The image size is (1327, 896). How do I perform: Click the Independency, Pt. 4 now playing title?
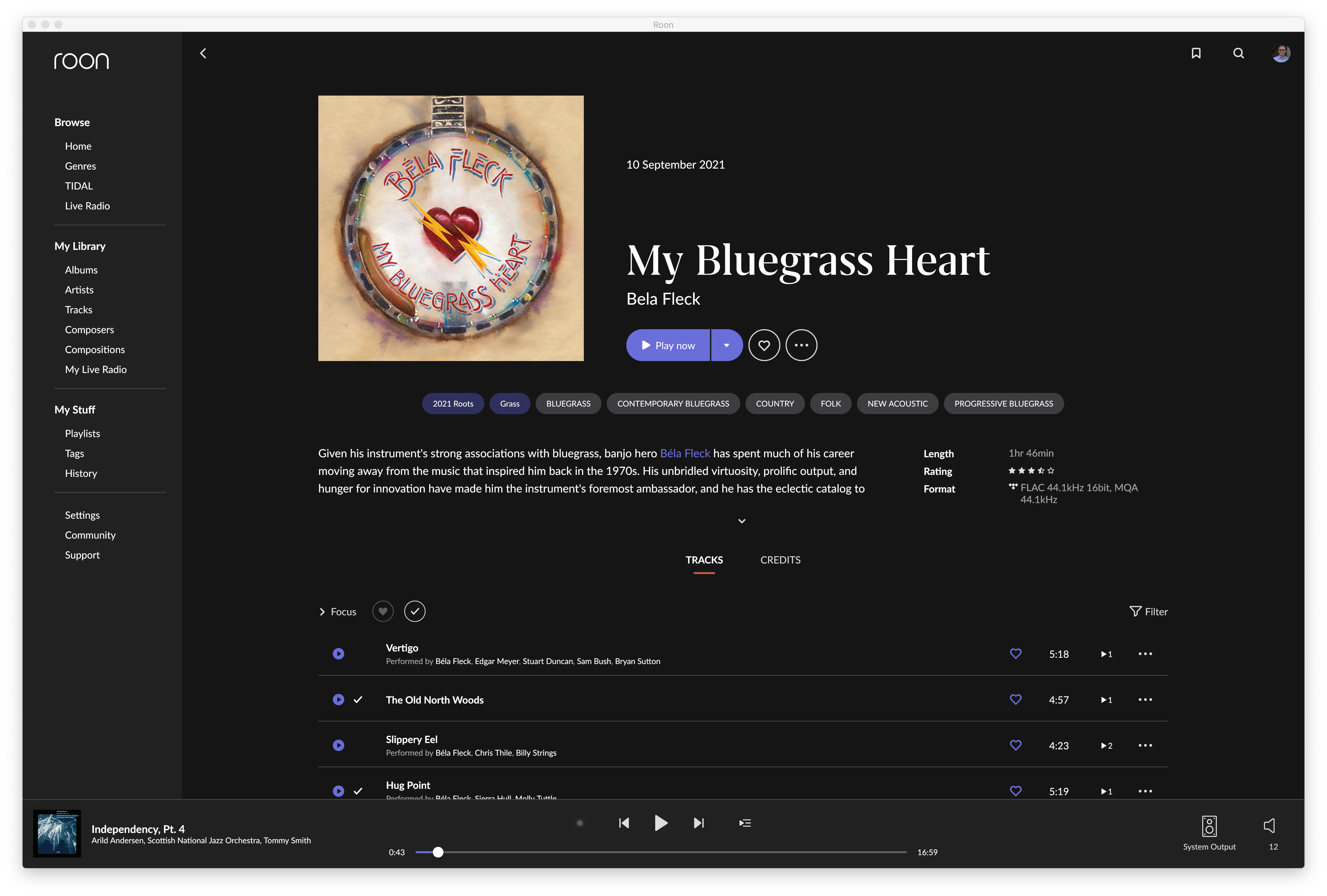coord(138,829)
